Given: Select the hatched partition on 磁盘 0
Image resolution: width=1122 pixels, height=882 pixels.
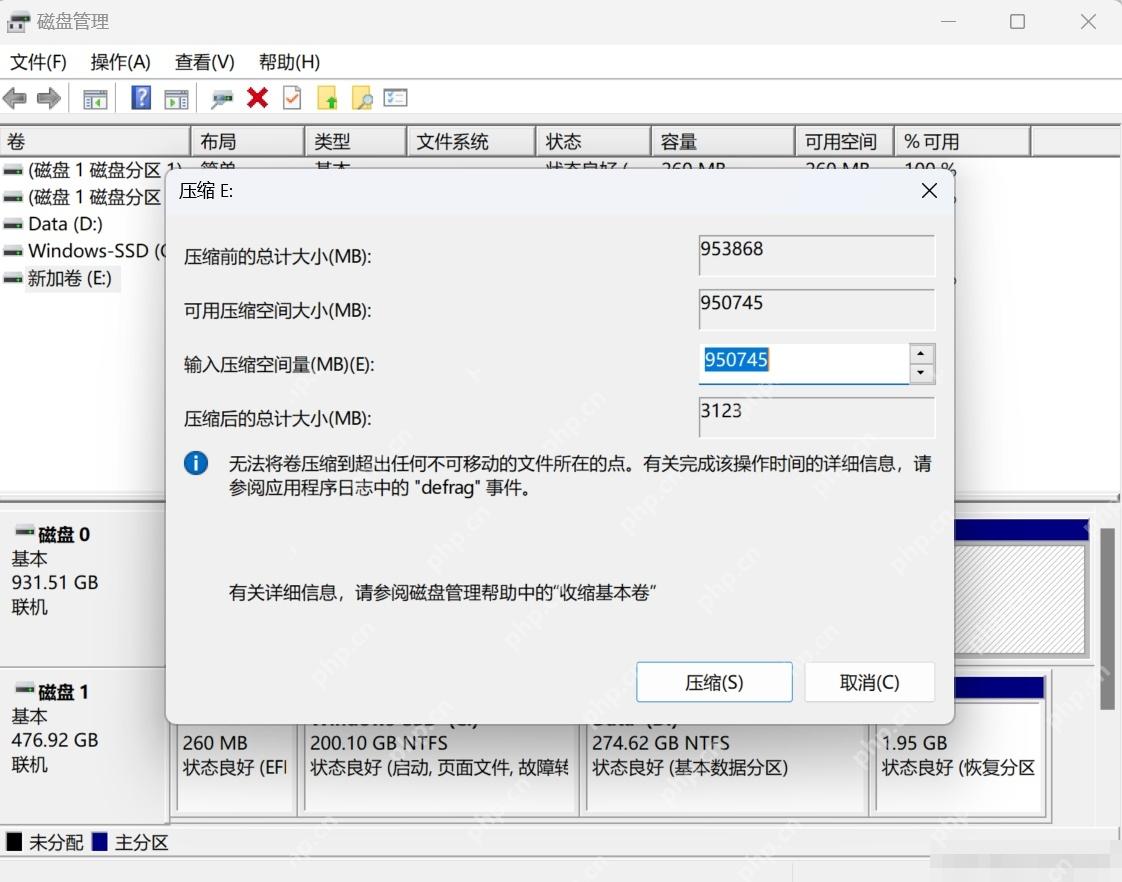Looking at the screenshot, I should [1021, 599].
